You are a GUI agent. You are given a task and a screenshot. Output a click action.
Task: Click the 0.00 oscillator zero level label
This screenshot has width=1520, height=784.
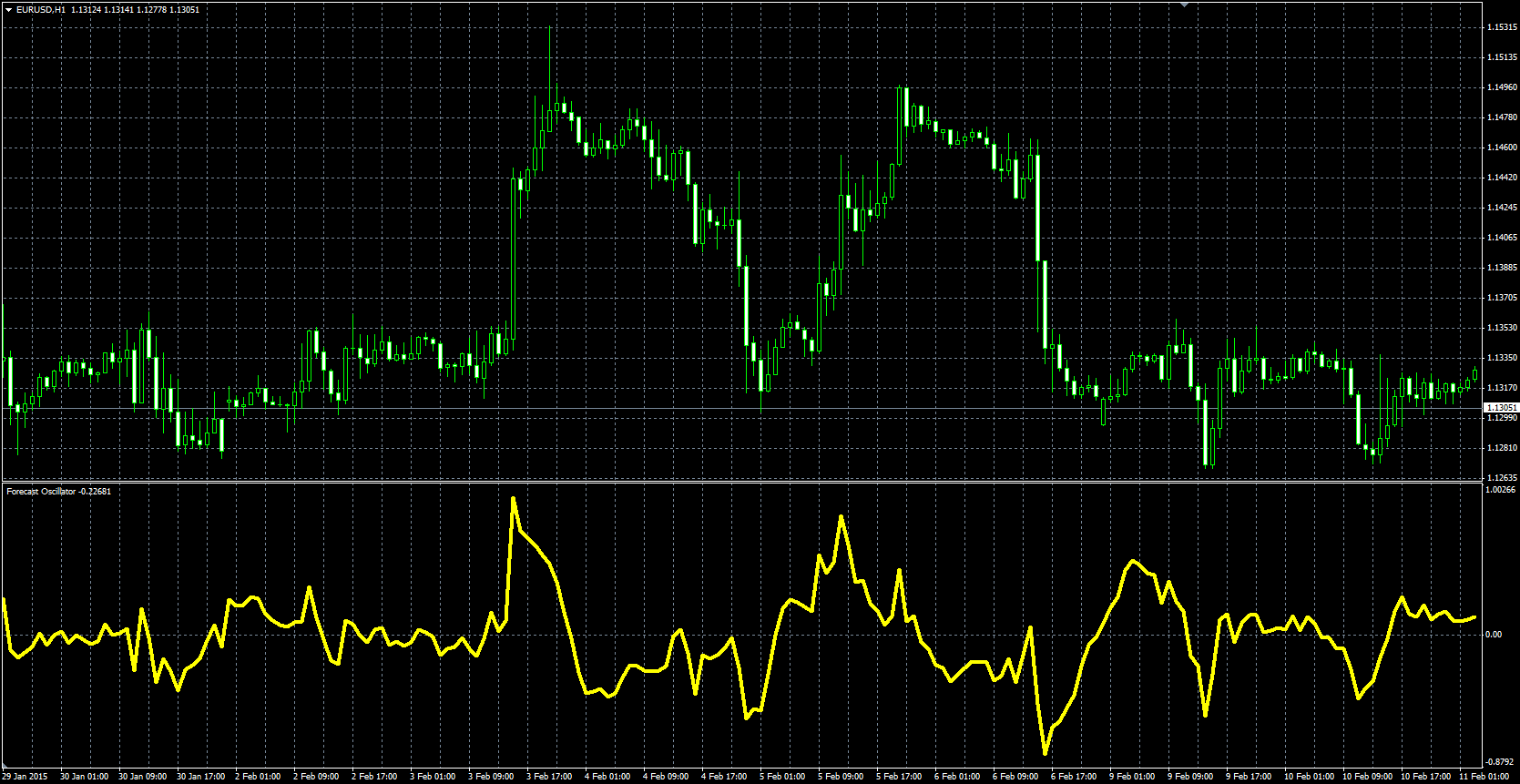click(1494, 635)
